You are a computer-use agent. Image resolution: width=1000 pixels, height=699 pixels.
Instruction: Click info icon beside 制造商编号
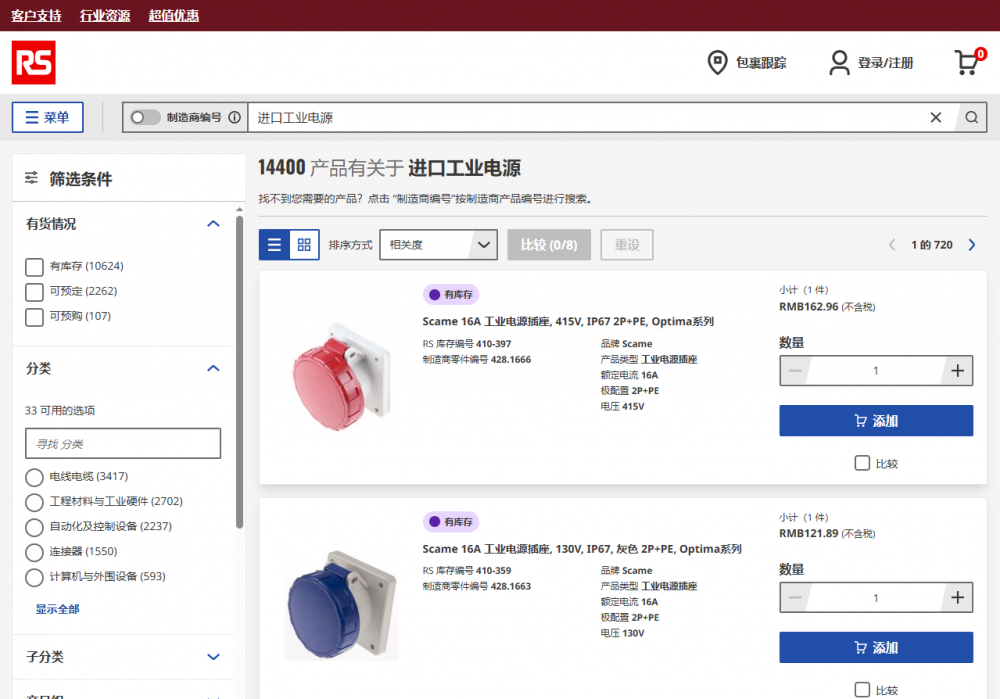click(235, 117)
